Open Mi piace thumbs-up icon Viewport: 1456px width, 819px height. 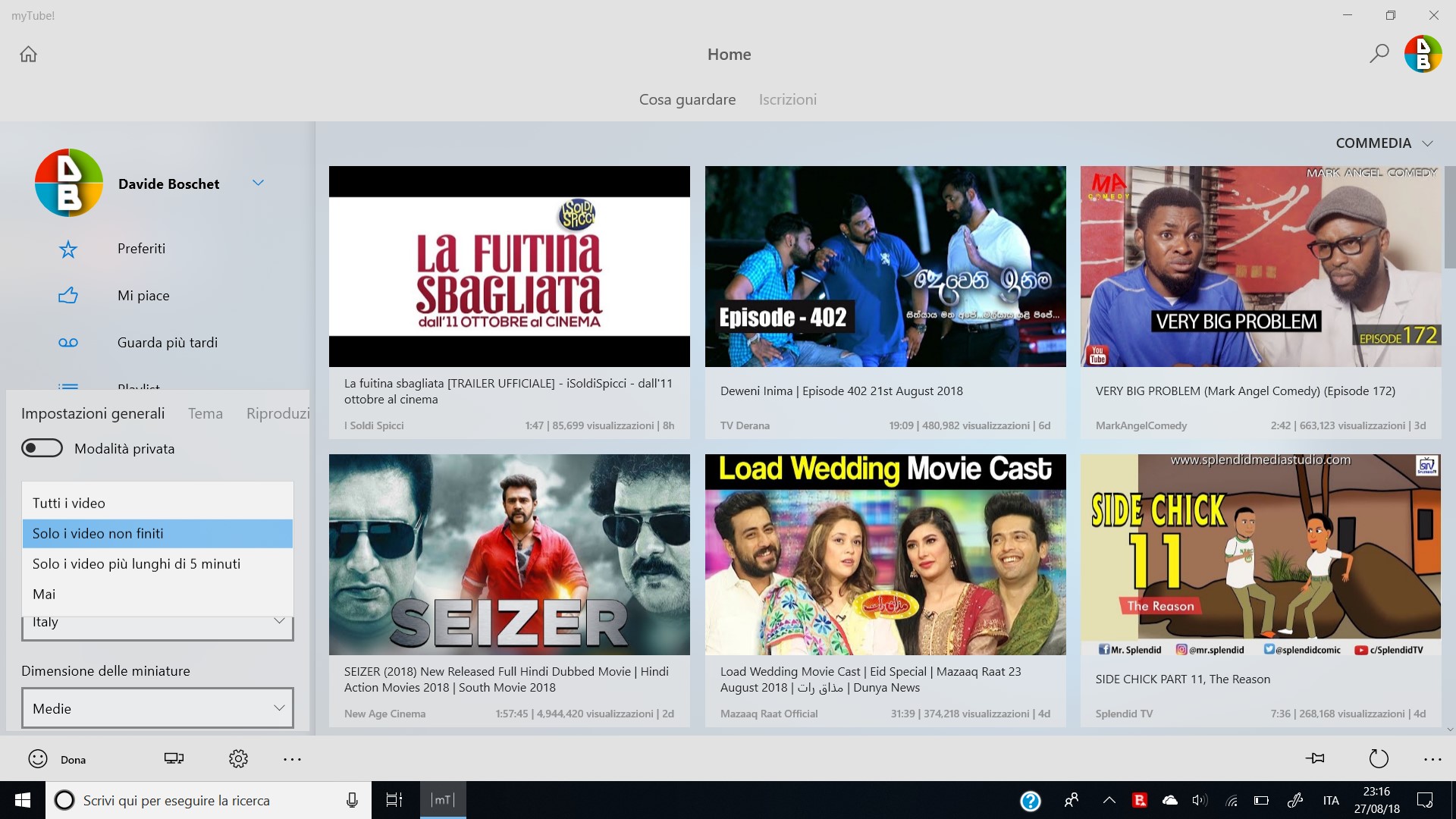tap(68, 296)
